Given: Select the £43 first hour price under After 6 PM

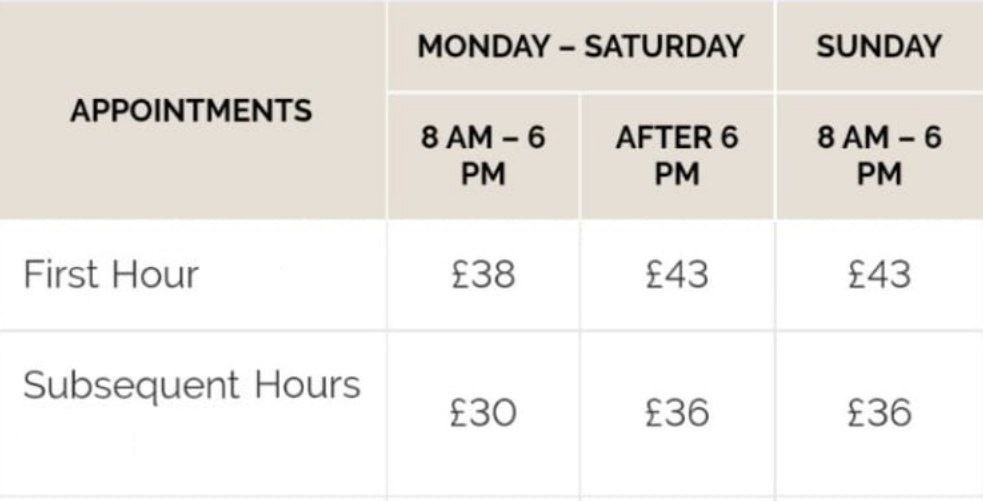Looking at the screenshot, I should click(x=677, y=275).
